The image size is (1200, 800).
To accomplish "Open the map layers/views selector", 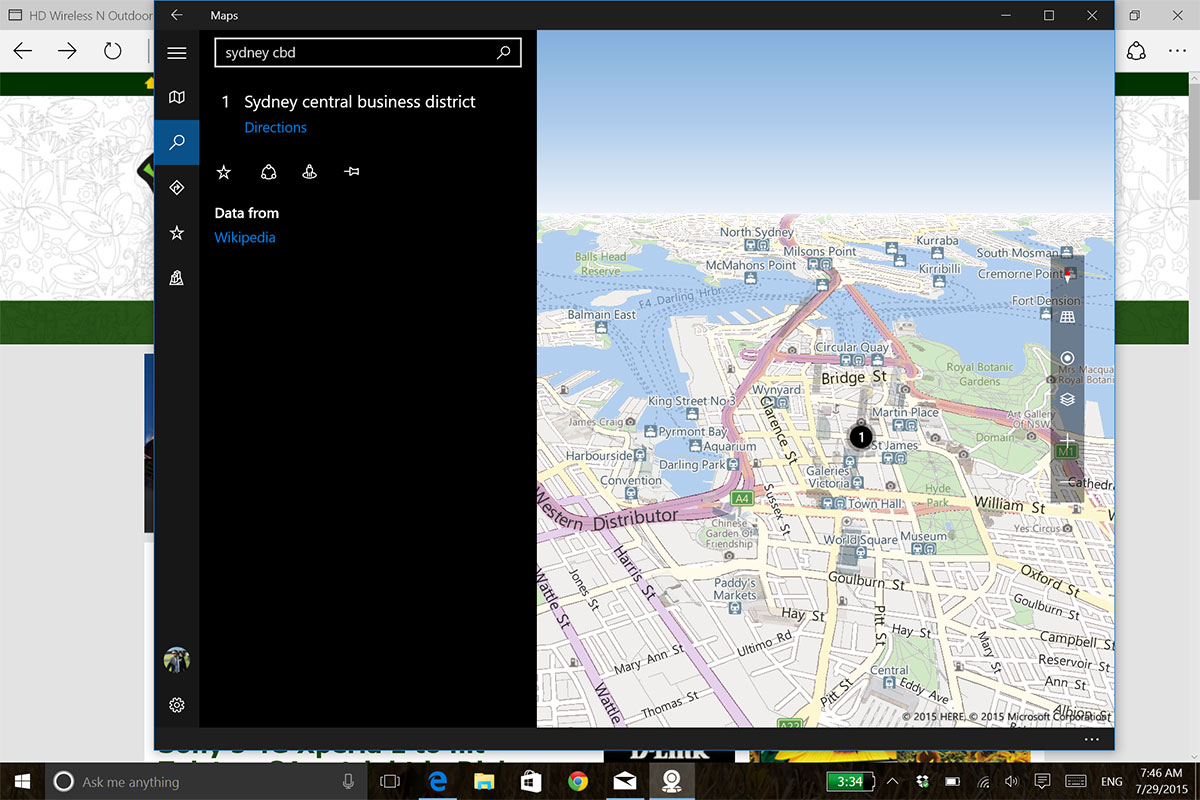I will (1067, 399).
